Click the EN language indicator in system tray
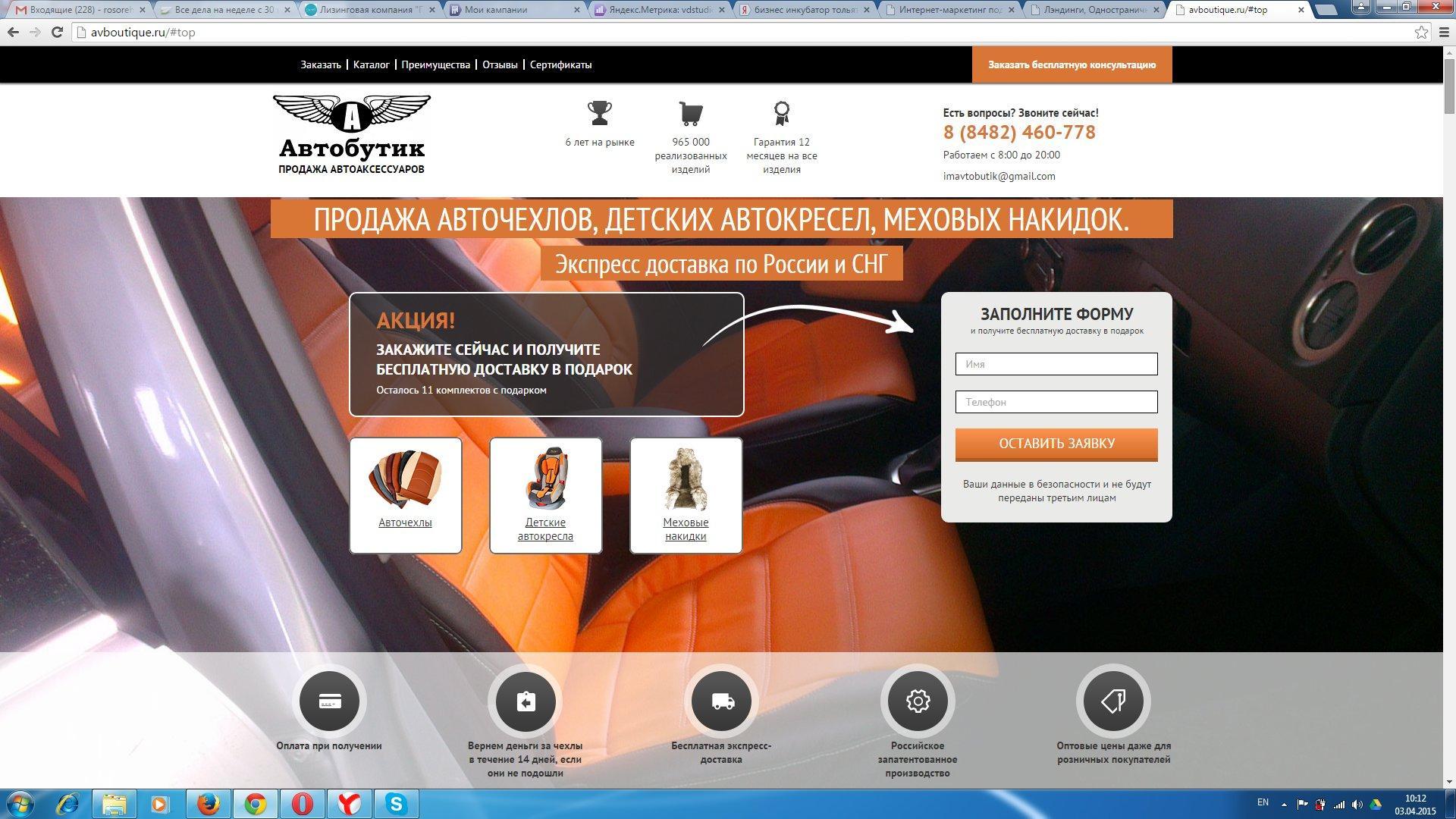The height and width of the screenshot is (819, 1456). [x=1263, y=802]
